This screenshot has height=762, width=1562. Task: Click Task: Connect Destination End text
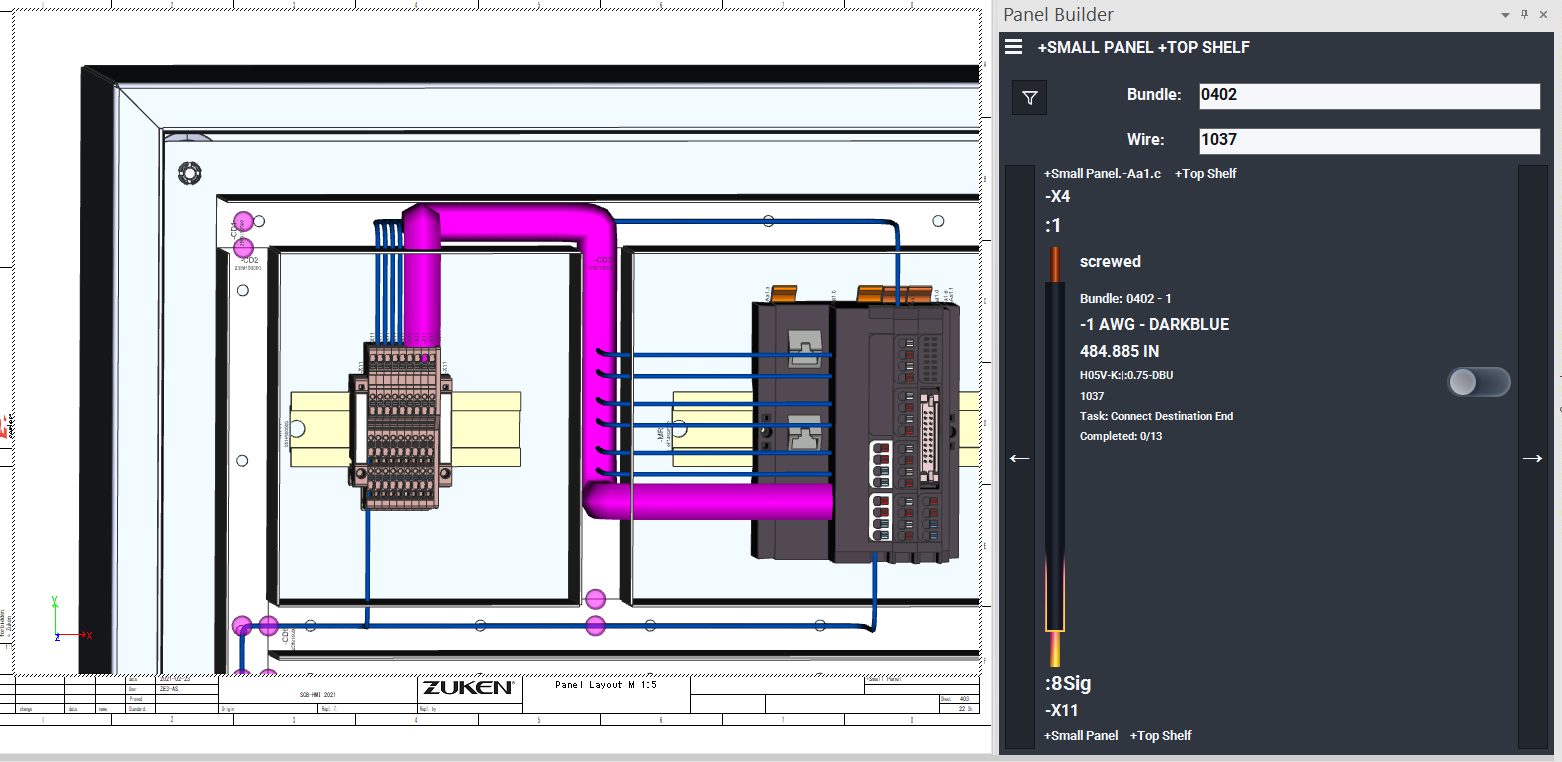tap(1156, 416)
